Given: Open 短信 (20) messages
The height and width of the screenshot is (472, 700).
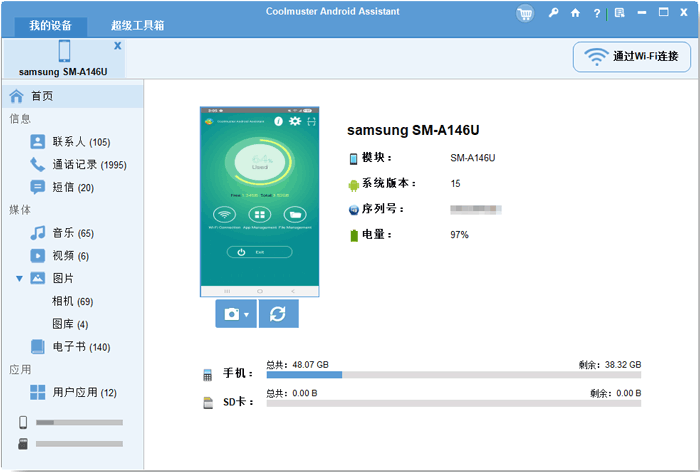Looking at the screenshot, I should [x=73, y=188].
